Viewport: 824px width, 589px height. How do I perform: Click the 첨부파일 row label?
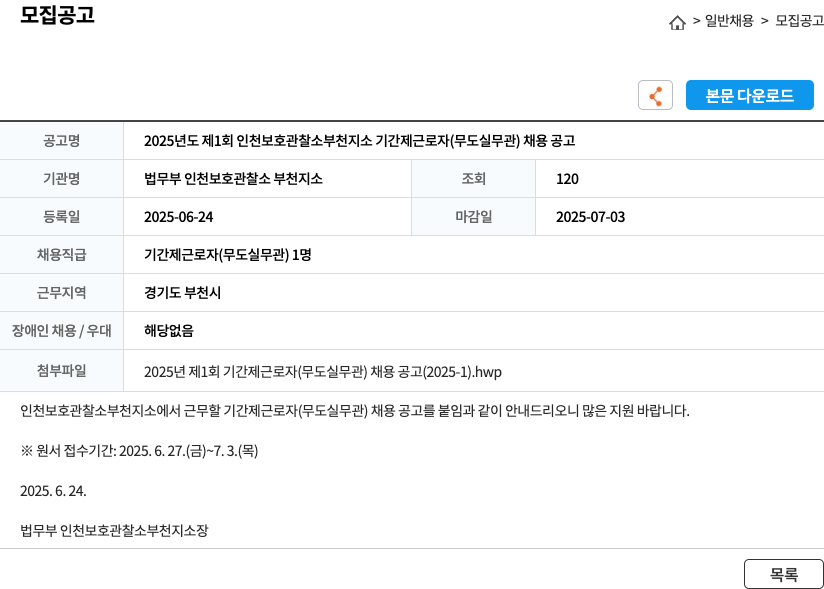pyautogui.click(x=61, y=370)
